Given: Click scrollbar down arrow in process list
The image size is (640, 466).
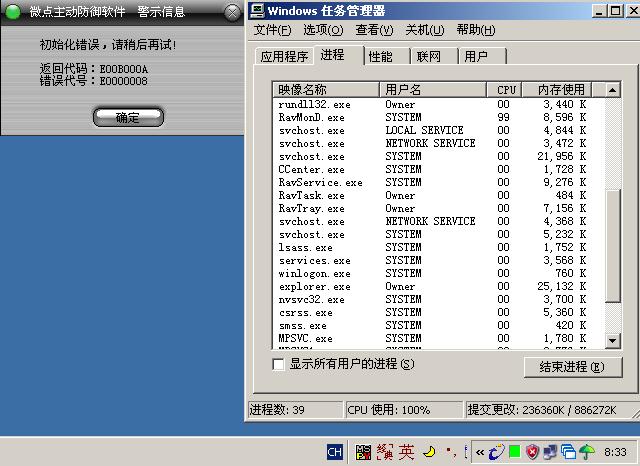Looking at the screenshot, I should (x=612, y=340).
